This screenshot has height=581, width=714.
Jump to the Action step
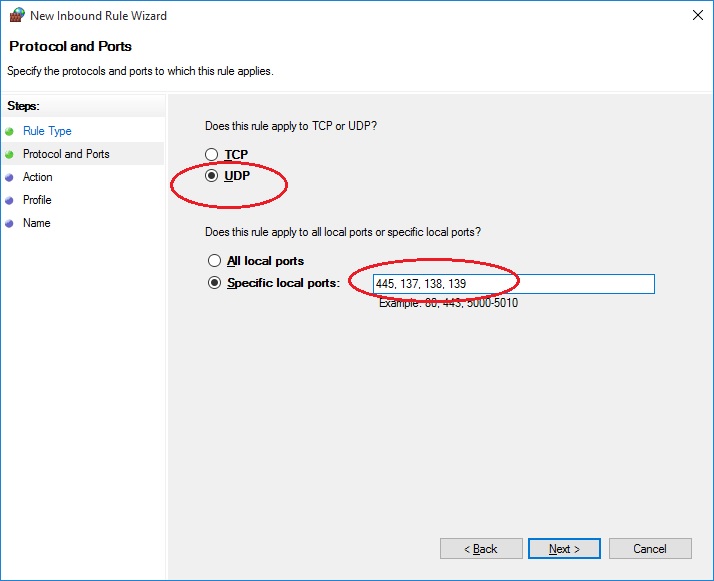pyautogui.click(x=38, y=177)
